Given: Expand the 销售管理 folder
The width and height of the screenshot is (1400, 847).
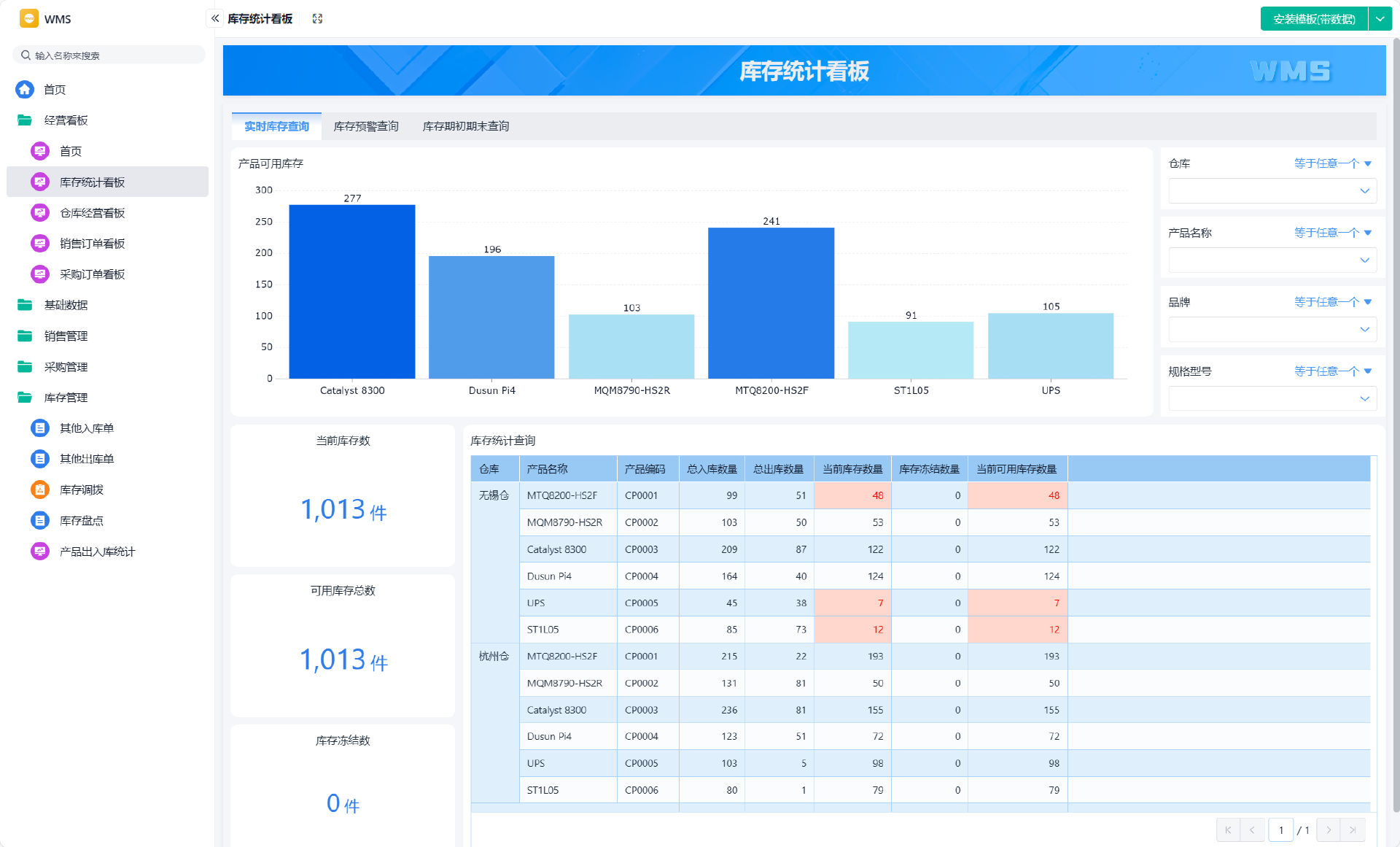Looking at the screenshot, I should pyautogui.click(x=66, y=336).
